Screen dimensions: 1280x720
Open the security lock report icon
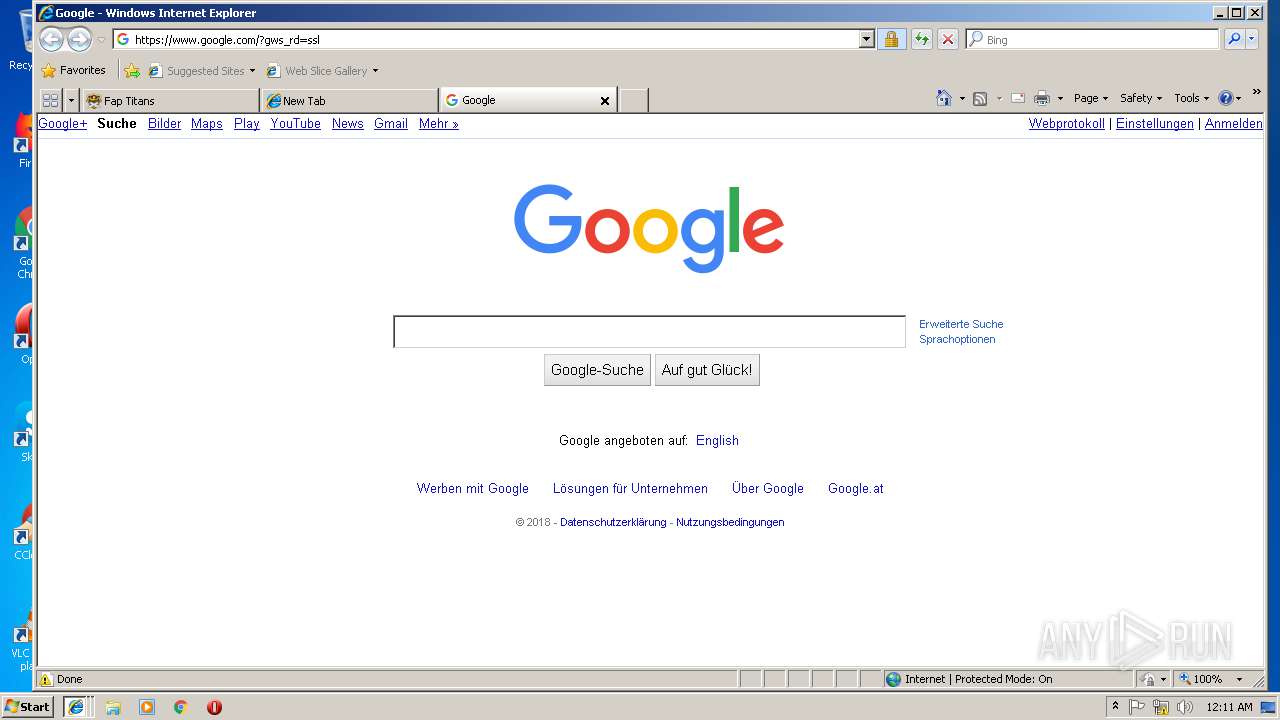coord(891,39)
